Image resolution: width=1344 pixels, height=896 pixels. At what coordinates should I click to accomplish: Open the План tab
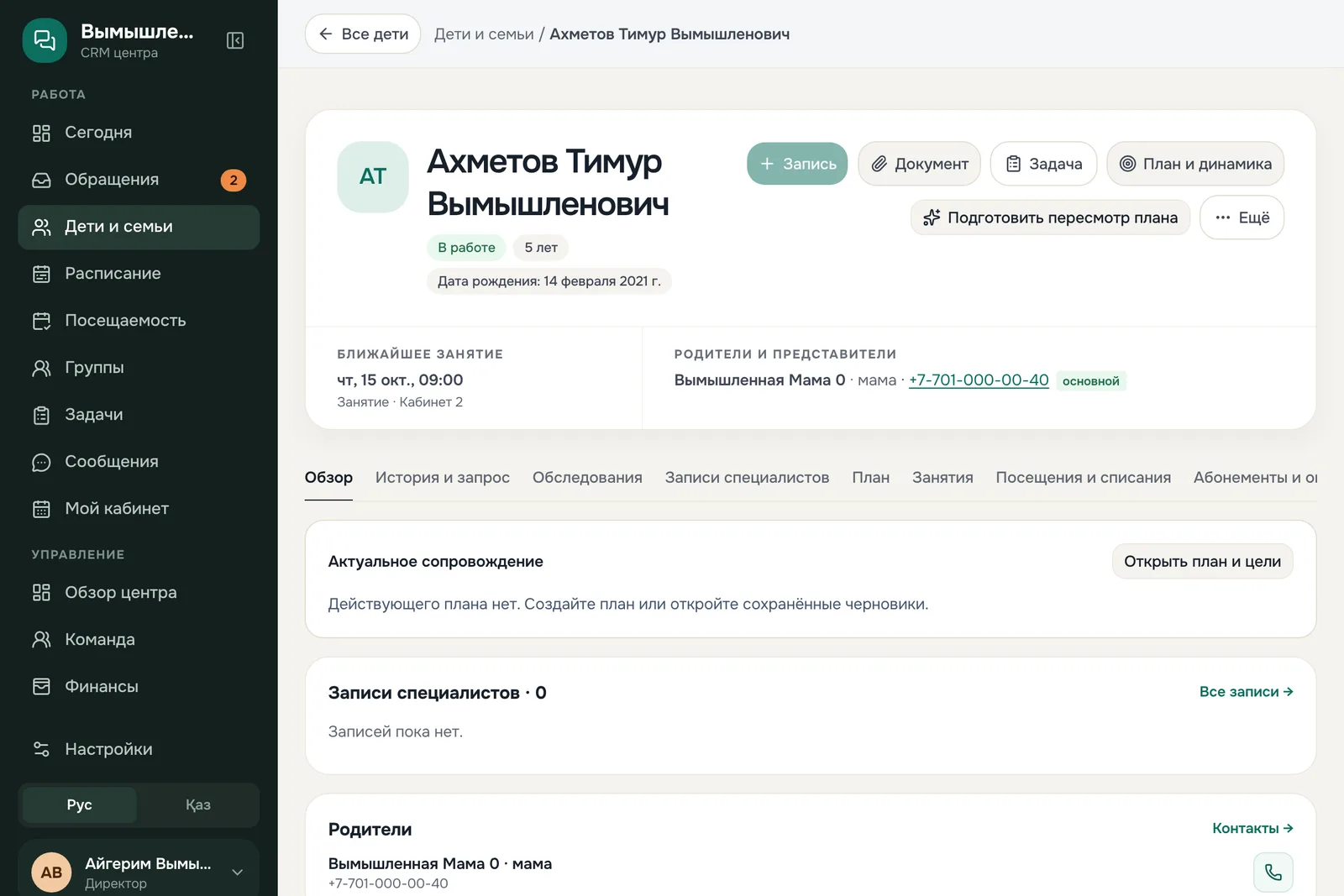coord(870,478)
